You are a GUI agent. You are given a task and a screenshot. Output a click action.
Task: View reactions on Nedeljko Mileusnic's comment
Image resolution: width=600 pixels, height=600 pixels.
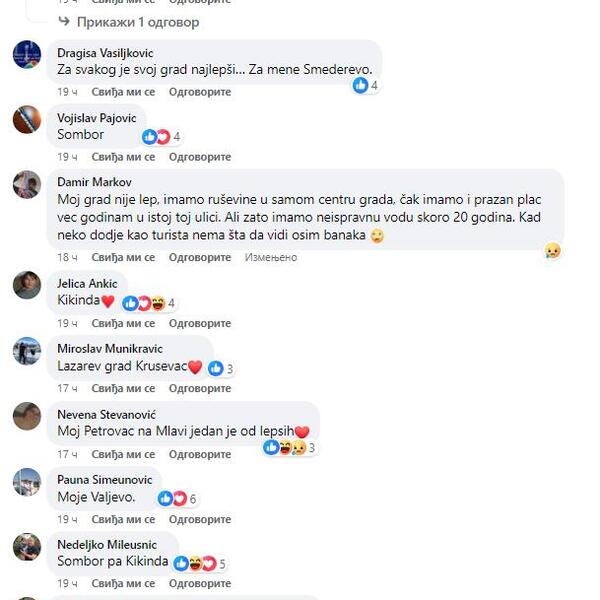click(x=199, y=564)
